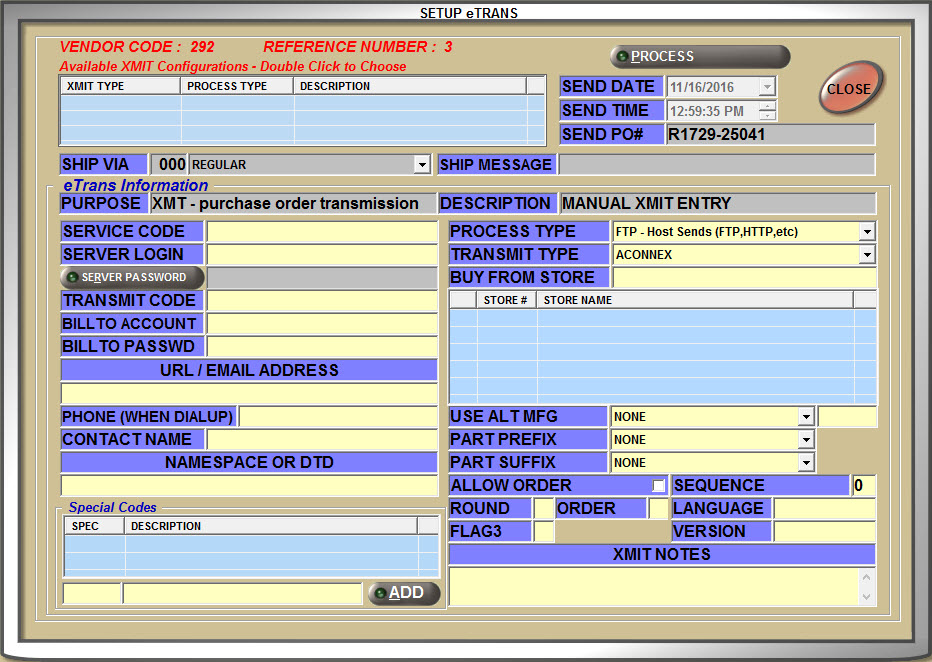Select the STORE NAME column header
932x662 pixels.
[694, 300]
